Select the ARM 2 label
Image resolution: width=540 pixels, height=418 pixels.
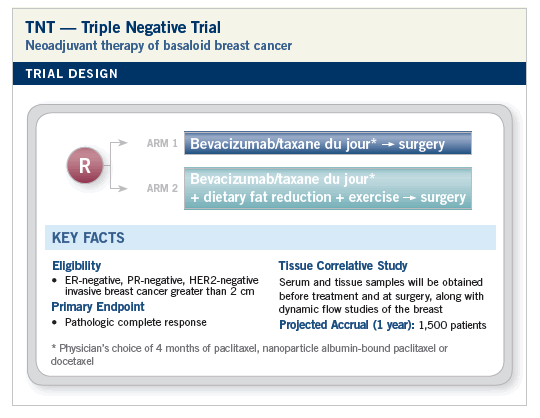162,188
